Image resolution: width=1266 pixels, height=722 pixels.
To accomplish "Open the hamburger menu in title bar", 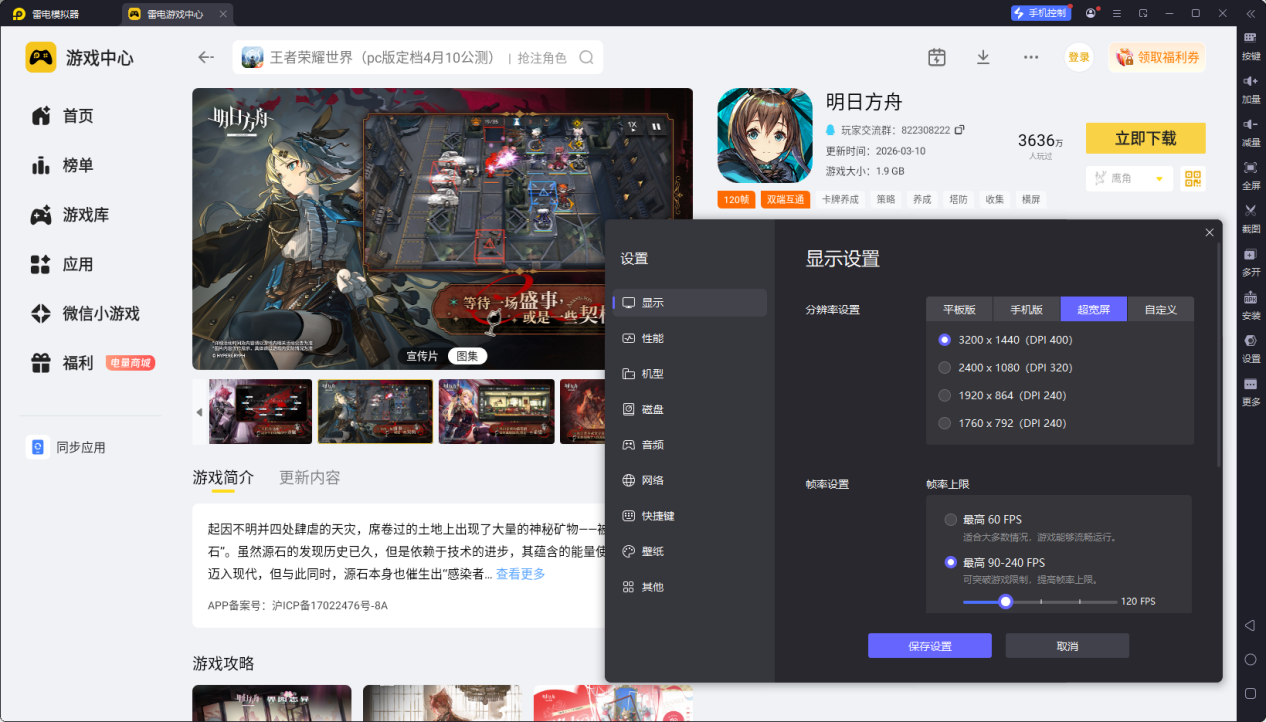I will tap(1116, 13).
